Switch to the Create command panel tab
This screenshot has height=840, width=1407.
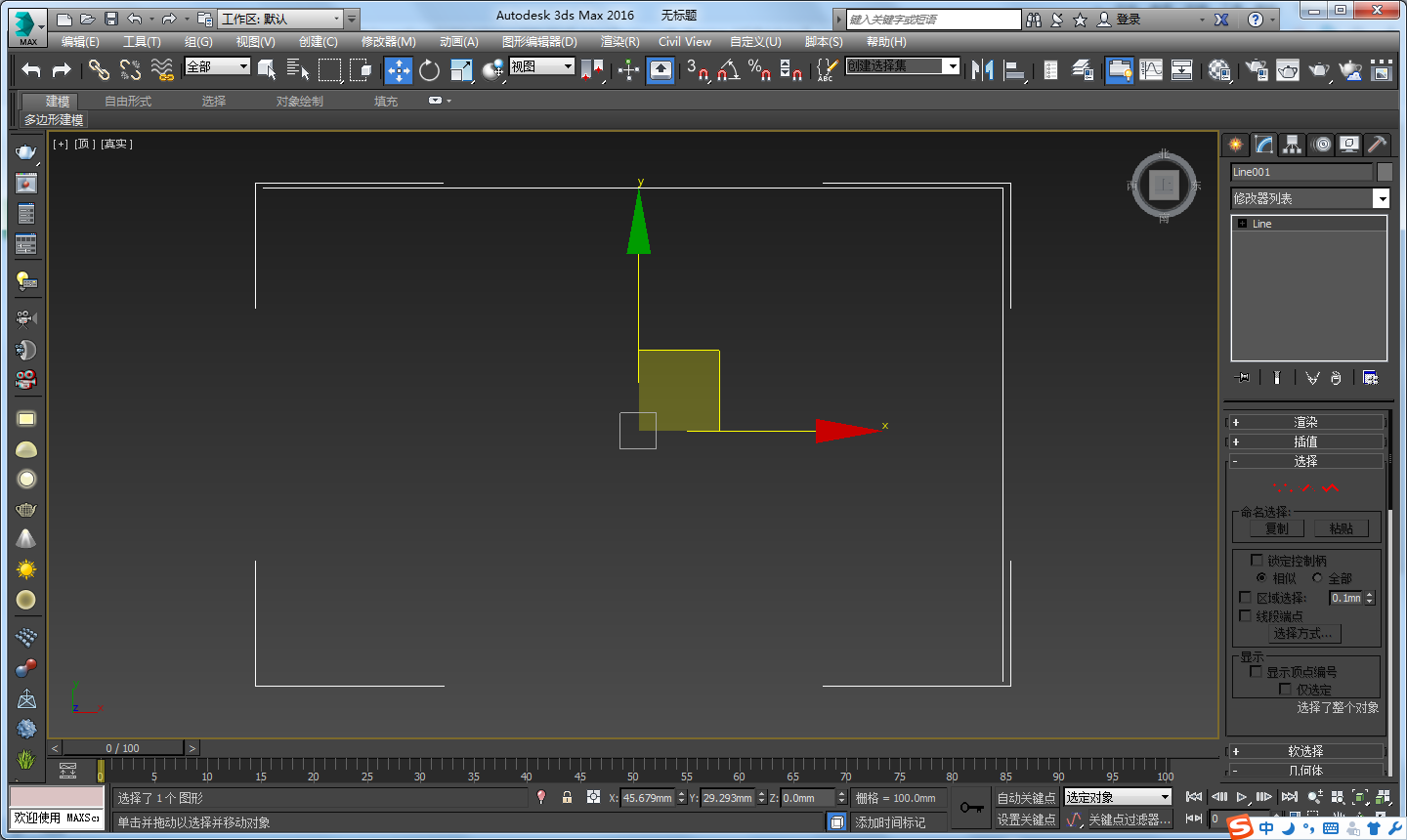[x=1236, y=145]
